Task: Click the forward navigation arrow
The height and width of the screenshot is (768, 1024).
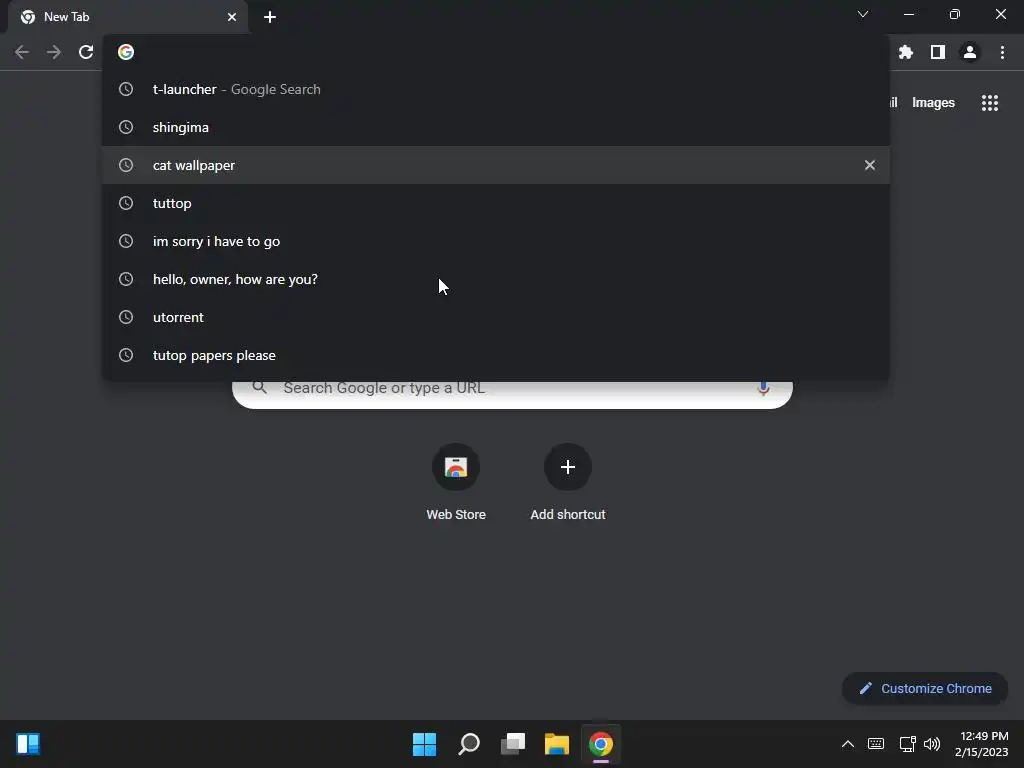Action: pos(54,52)
